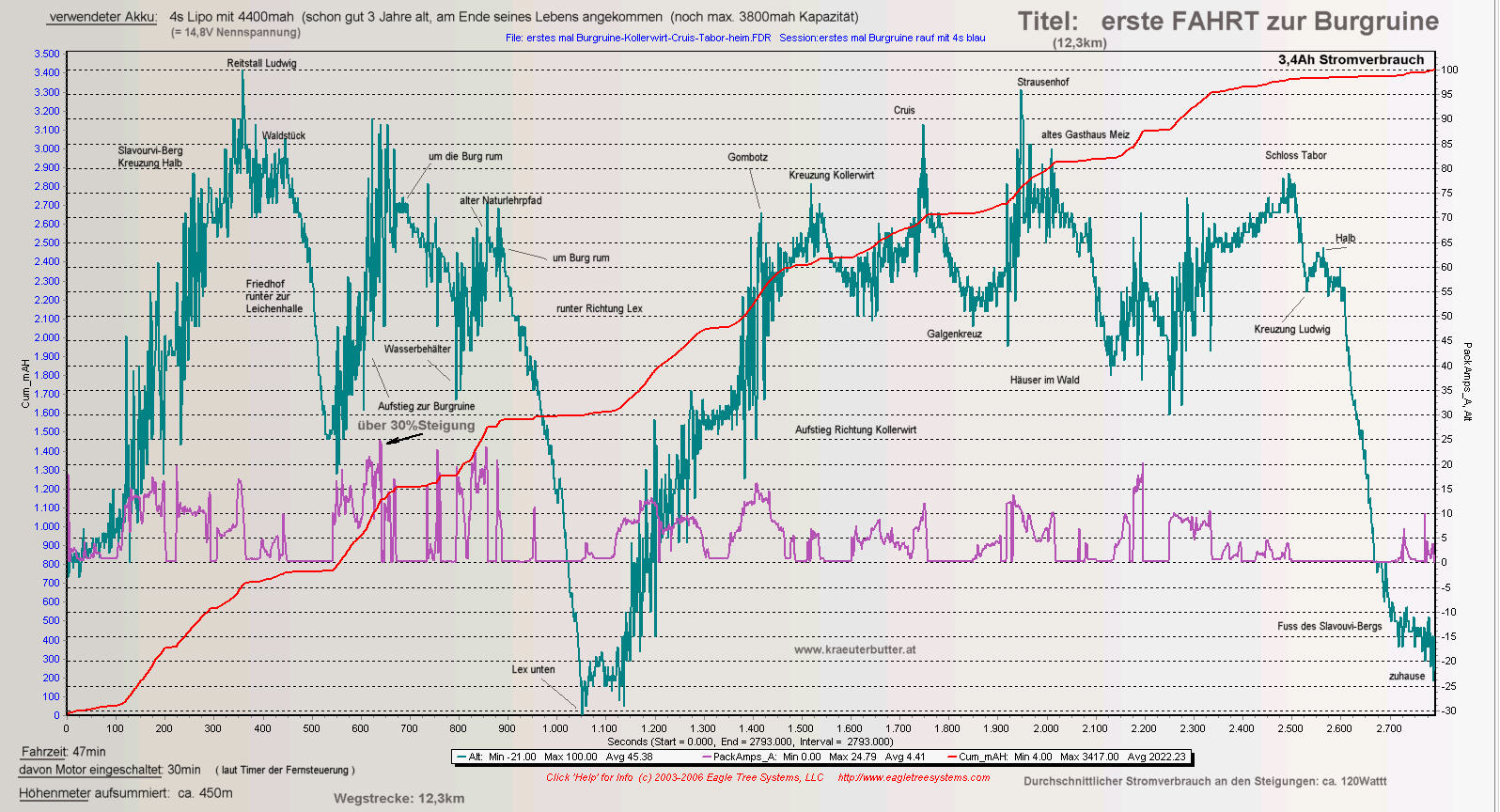Image resolution: width=1500 pixels, height=812 pixels.
Task: Click the x-axis tick '1.400'
Action: pos(752,728)
